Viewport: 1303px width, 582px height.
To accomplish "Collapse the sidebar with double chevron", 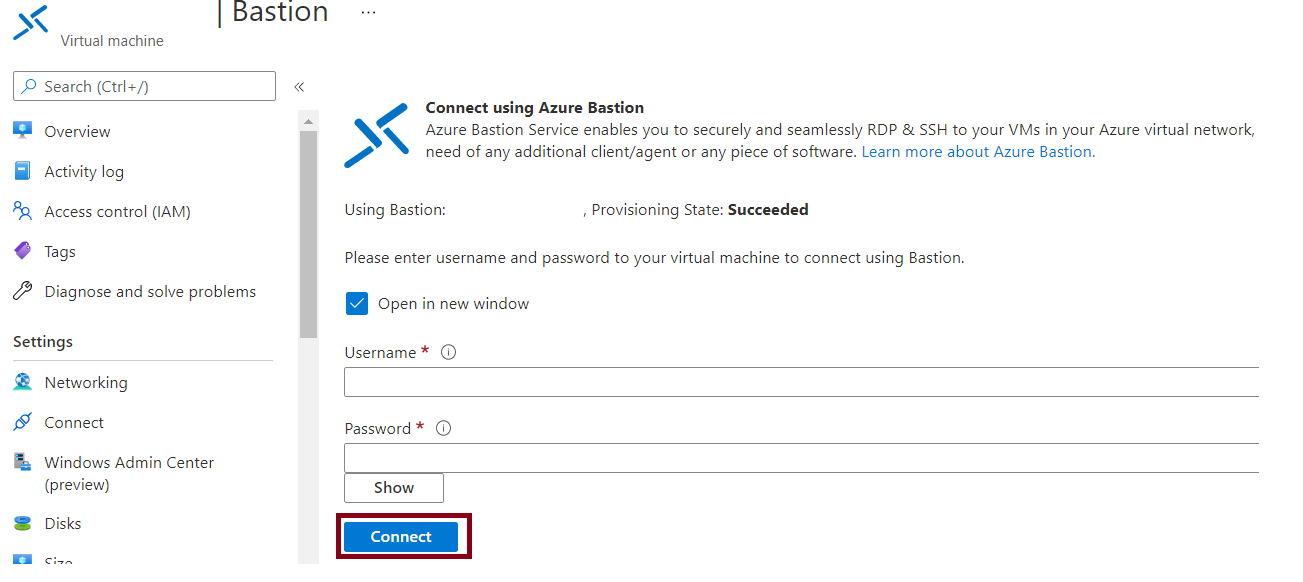I will click(x=299, y=87).
